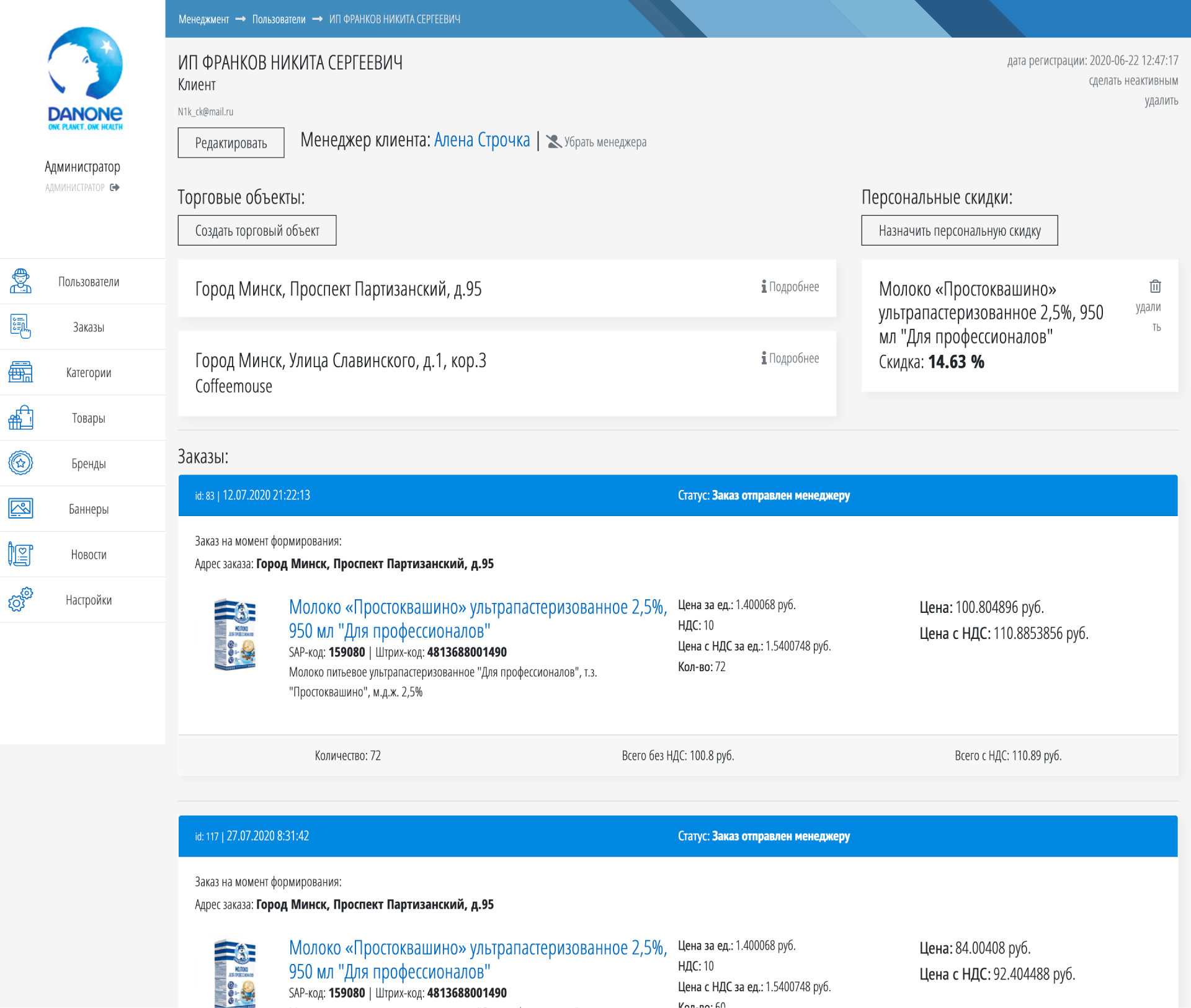
Task: Click Всего без НДС: 100.8 руб. total
Action: (677, 756)
